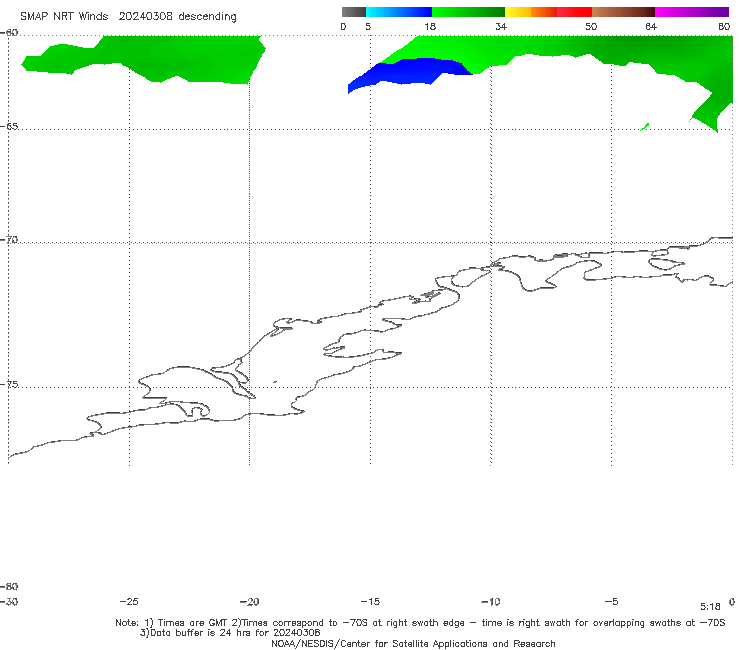740x650 pixels.
Task: Click the word 'descending' in the title
Action: click(207, 17)
